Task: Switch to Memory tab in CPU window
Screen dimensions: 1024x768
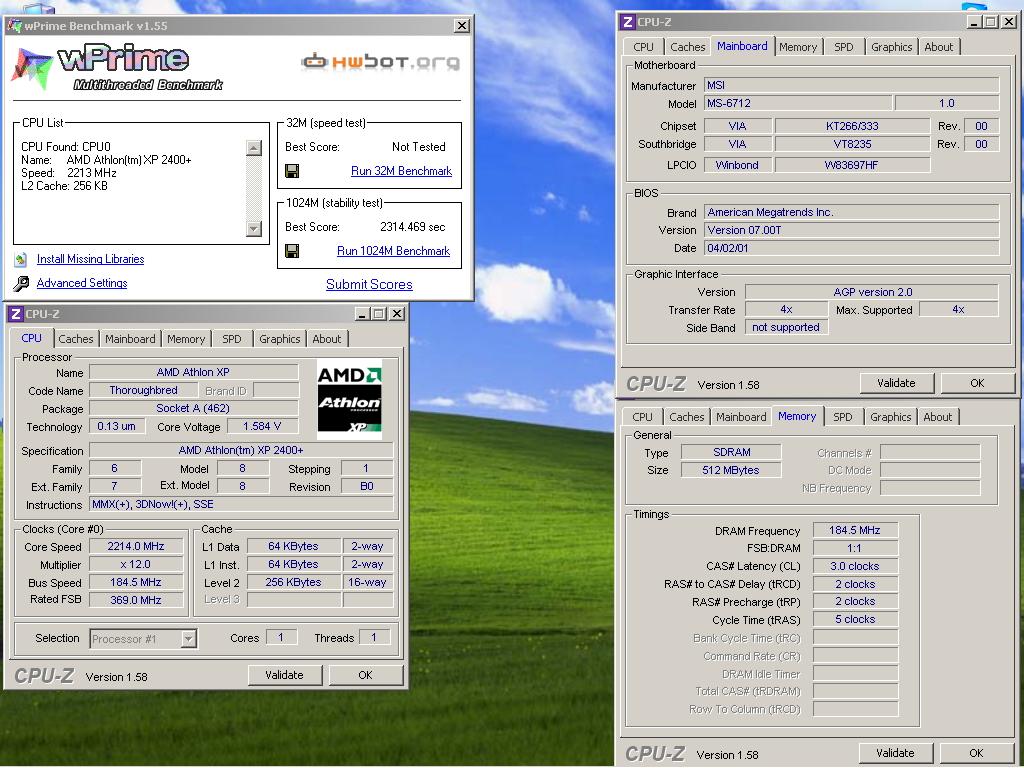Action: [185, 339]
